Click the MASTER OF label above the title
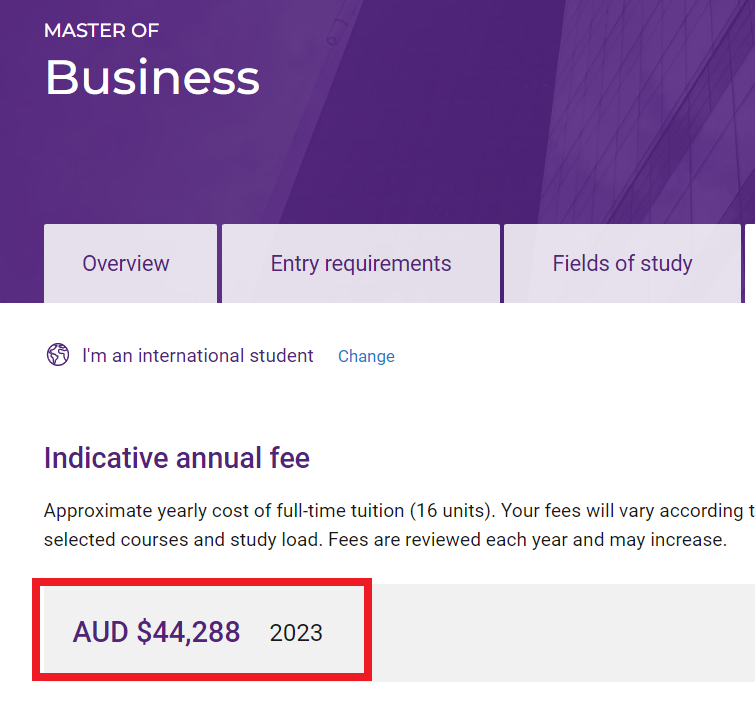 (101, 31)
